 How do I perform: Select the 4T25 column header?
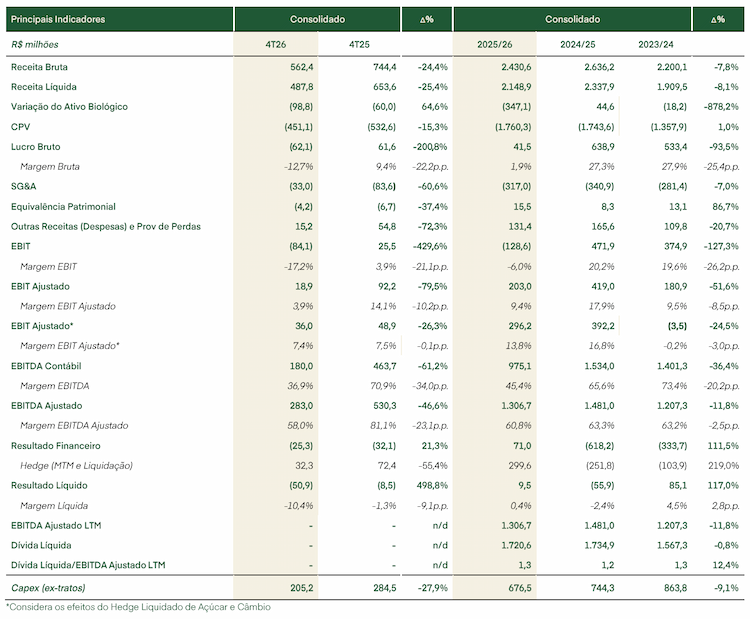click(x=359, y=44)
